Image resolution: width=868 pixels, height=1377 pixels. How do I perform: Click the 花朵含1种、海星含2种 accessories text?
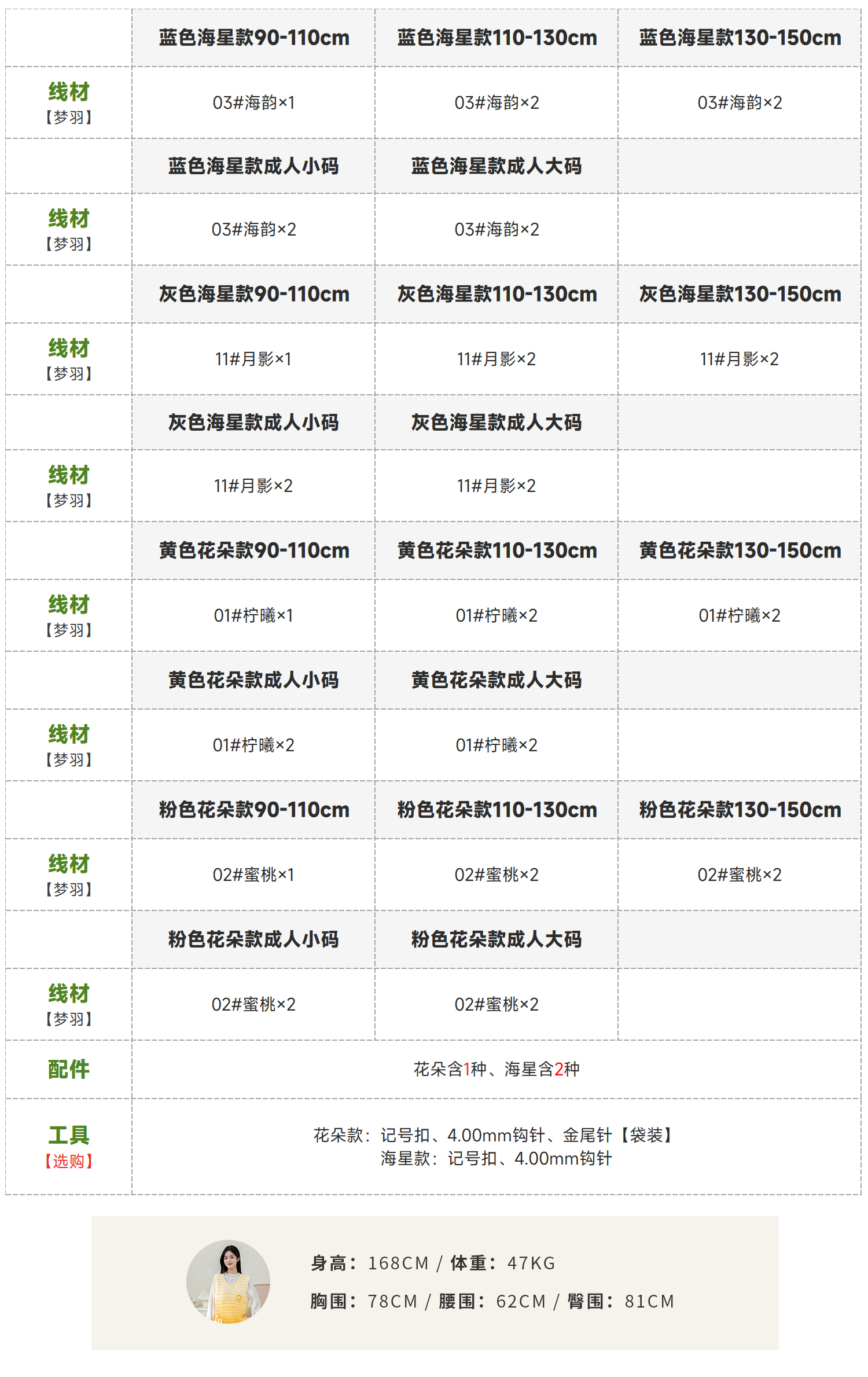[x=496, y=1070]
